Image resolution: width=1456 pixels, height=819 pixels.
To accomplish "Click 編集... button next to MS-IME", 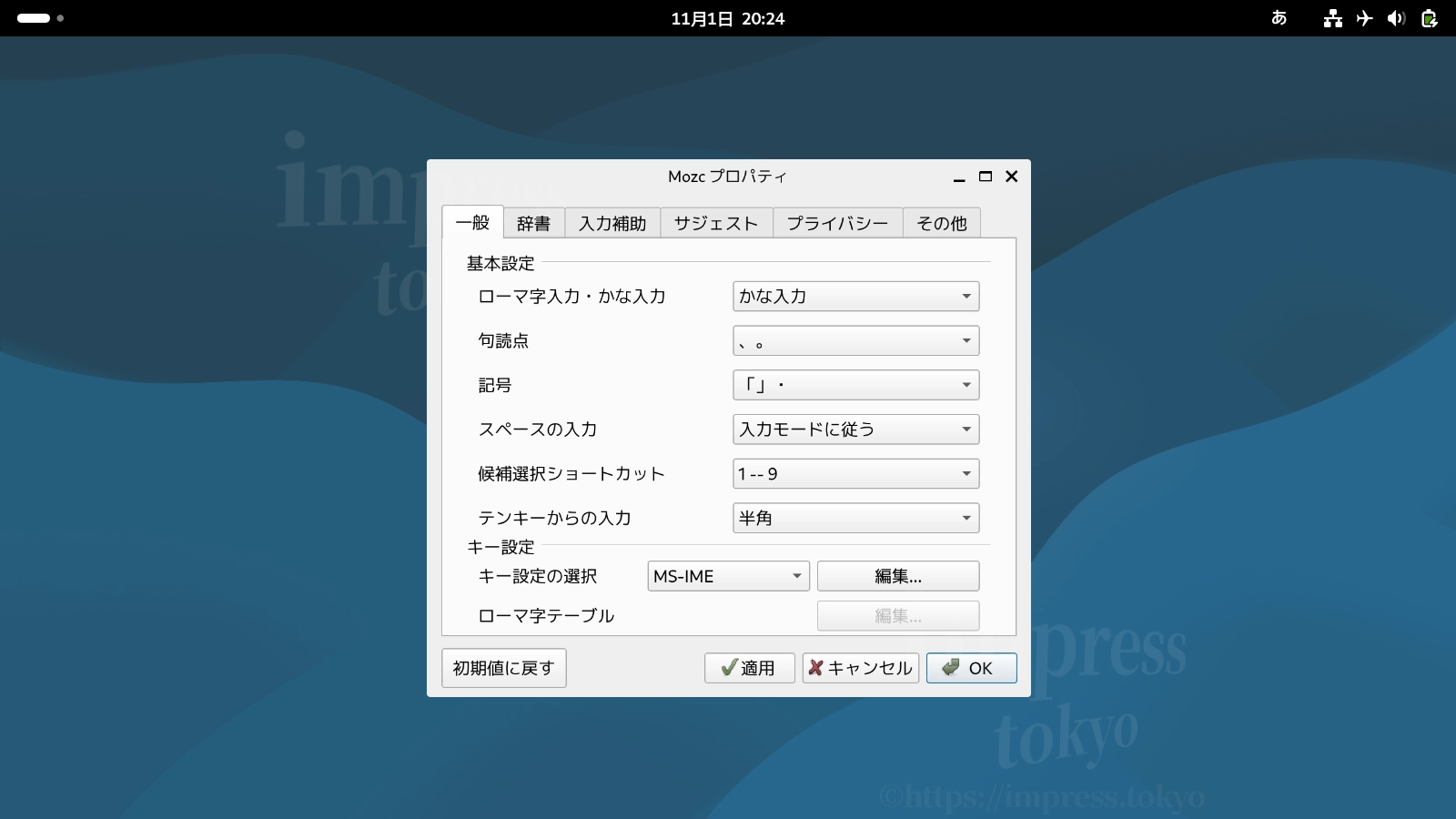I will (x=898, y=576).
